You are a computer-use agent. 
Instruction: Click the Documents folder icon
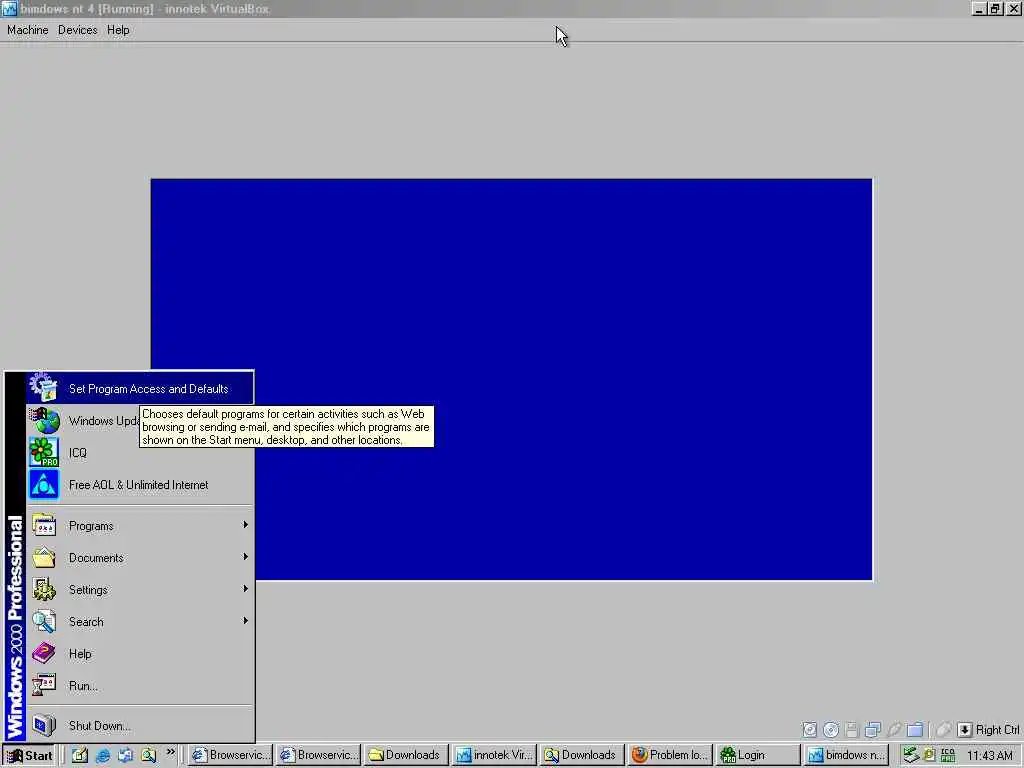point(44,558)
